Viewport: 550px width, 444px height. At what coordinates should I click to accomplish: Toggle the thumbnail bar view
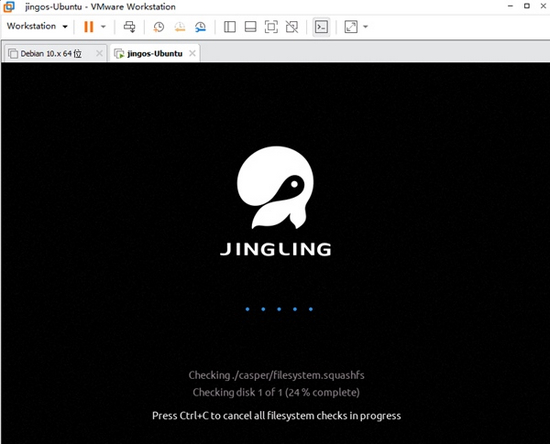point(250,27)
